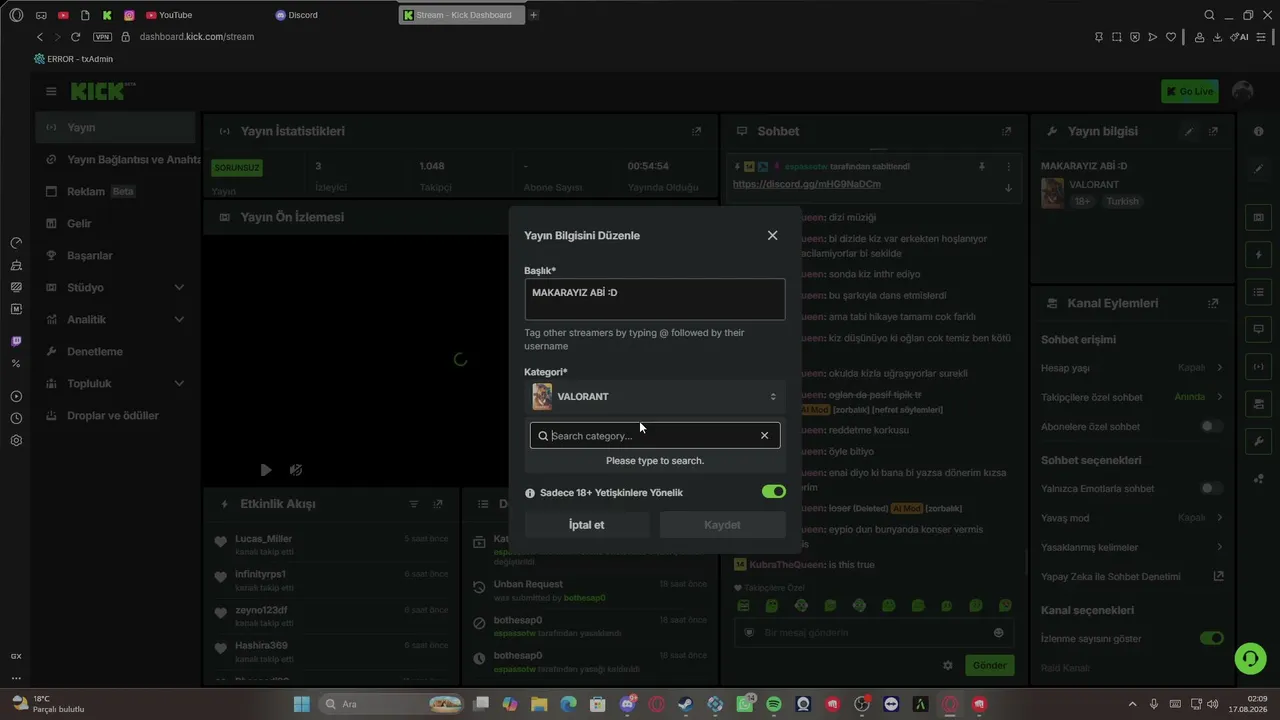The image size is (1280, 720).
Task: Click the pencil icon in Yayın bilgisi header
Action: [1189, 131]
